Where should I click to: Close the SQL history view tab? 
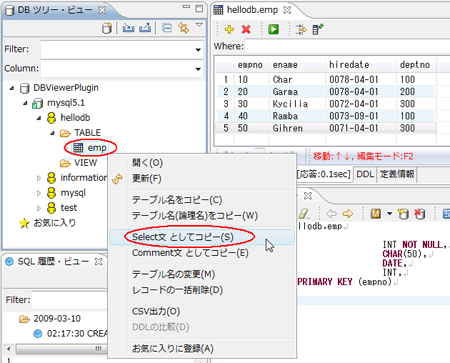pyautogui.click(x=99, y=262)
